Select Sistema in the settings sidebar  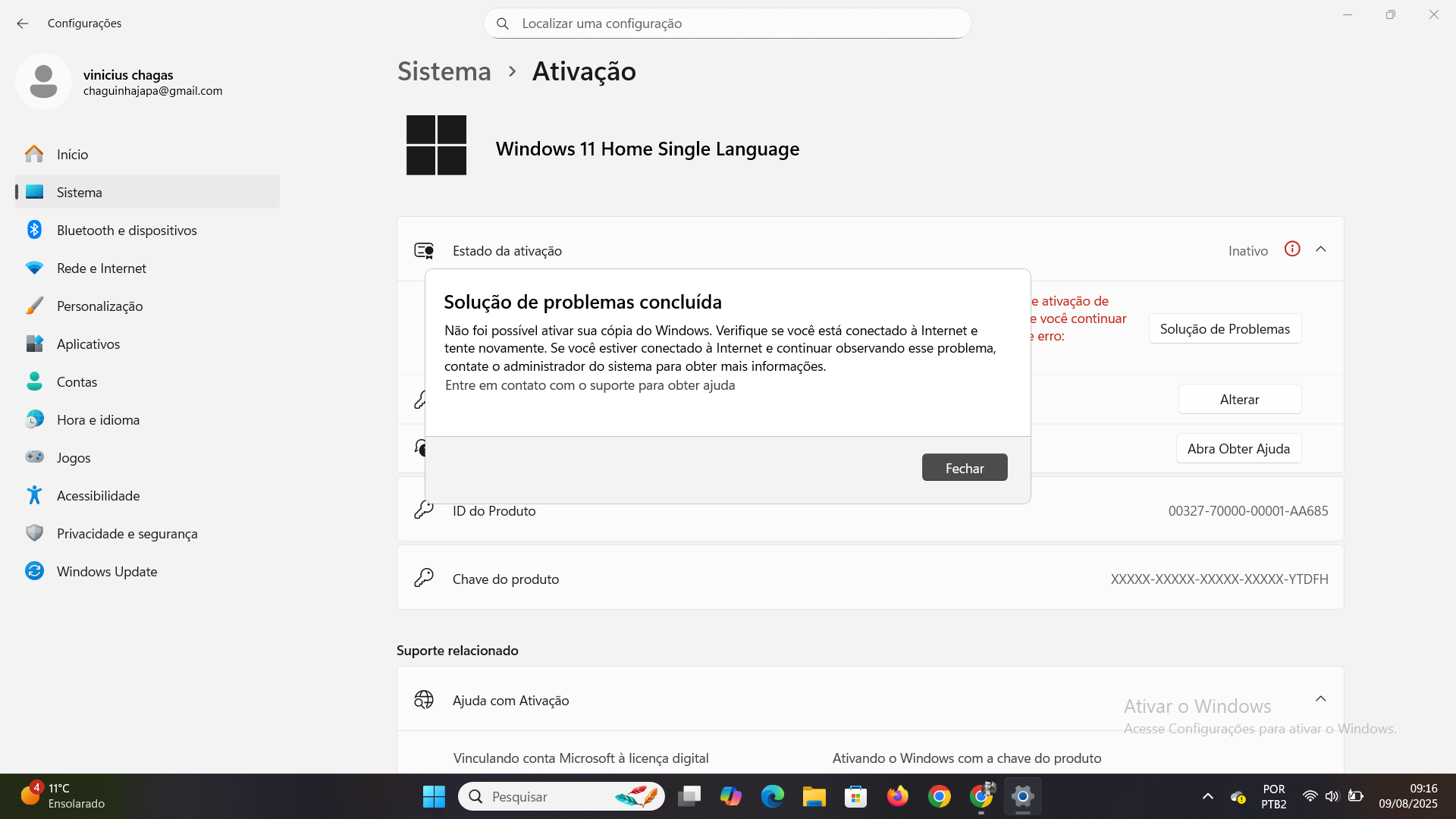[x=147, y=192]
